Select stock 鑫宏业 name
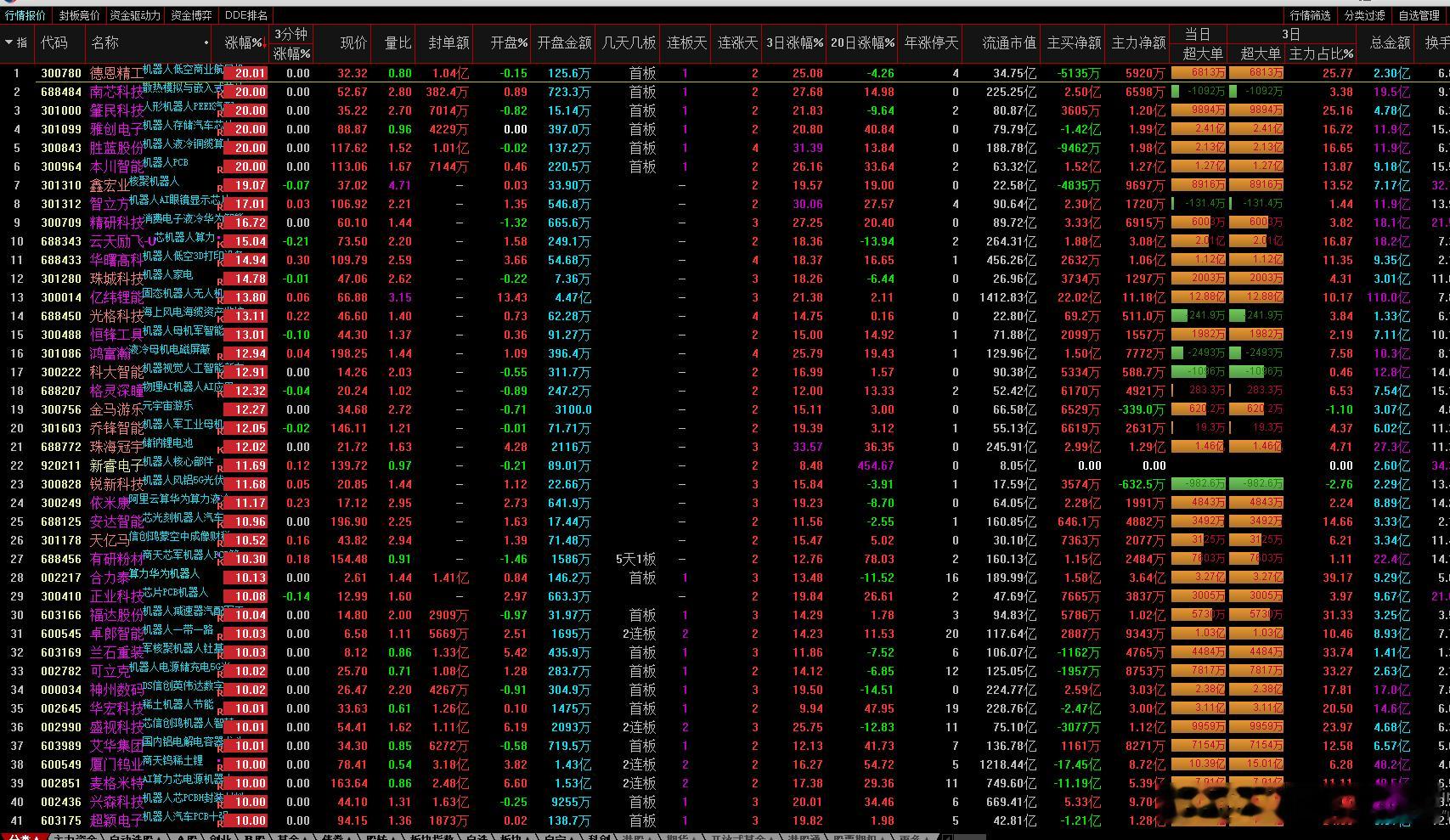 109,186
